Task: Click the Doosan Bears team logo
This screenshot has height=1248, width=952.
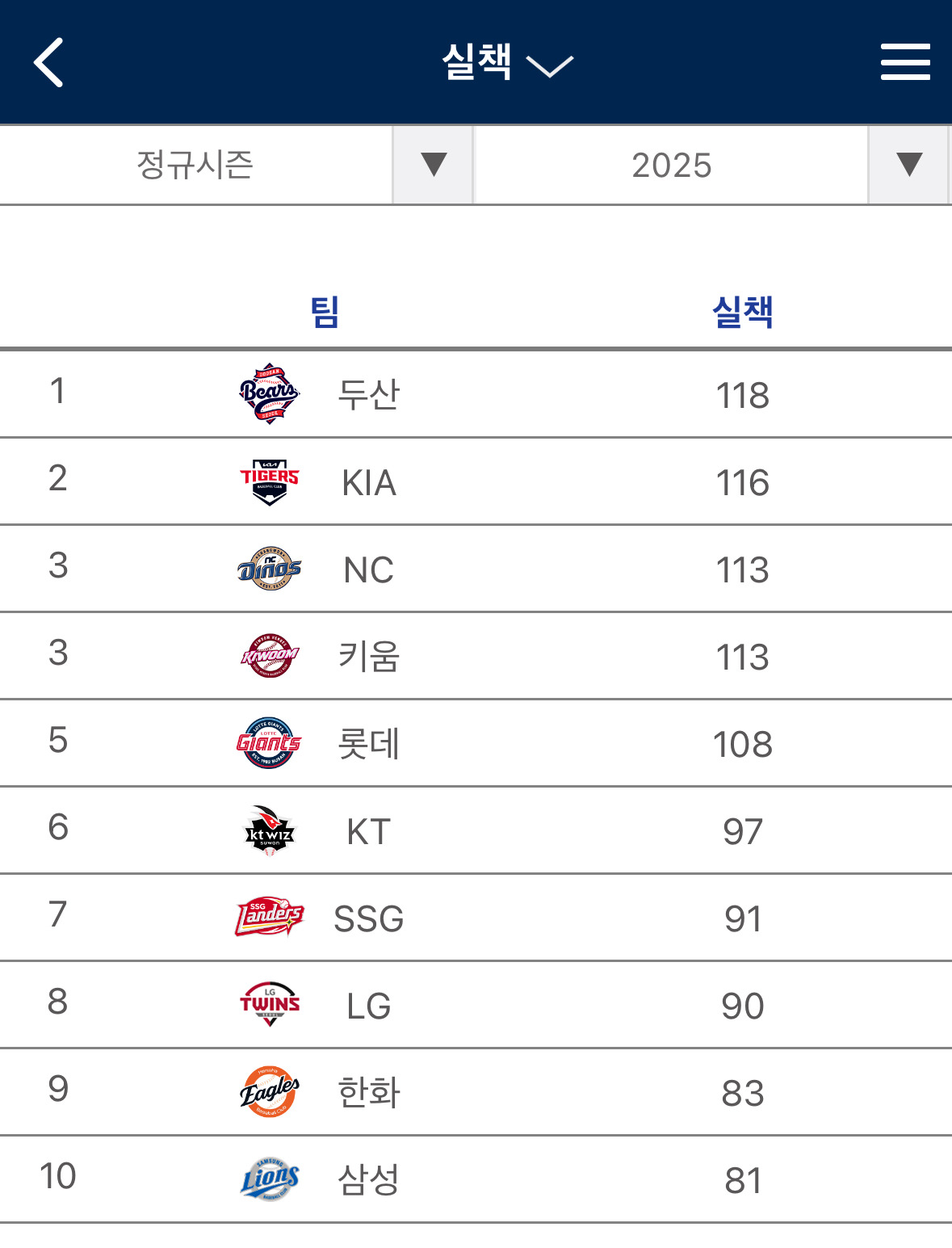Action: [x=270, y=394]
